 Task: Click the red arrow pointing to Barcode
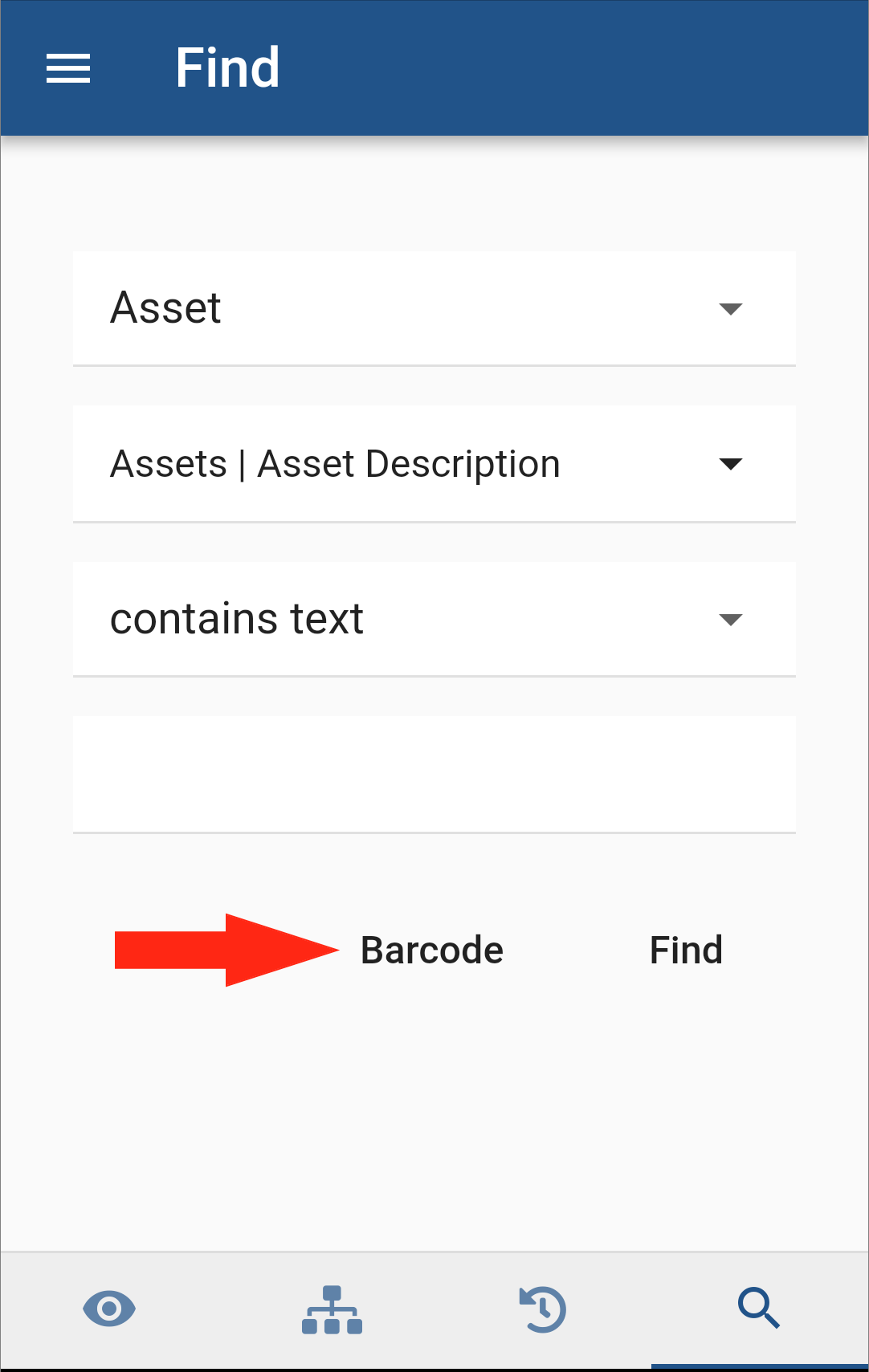[226, 950]
